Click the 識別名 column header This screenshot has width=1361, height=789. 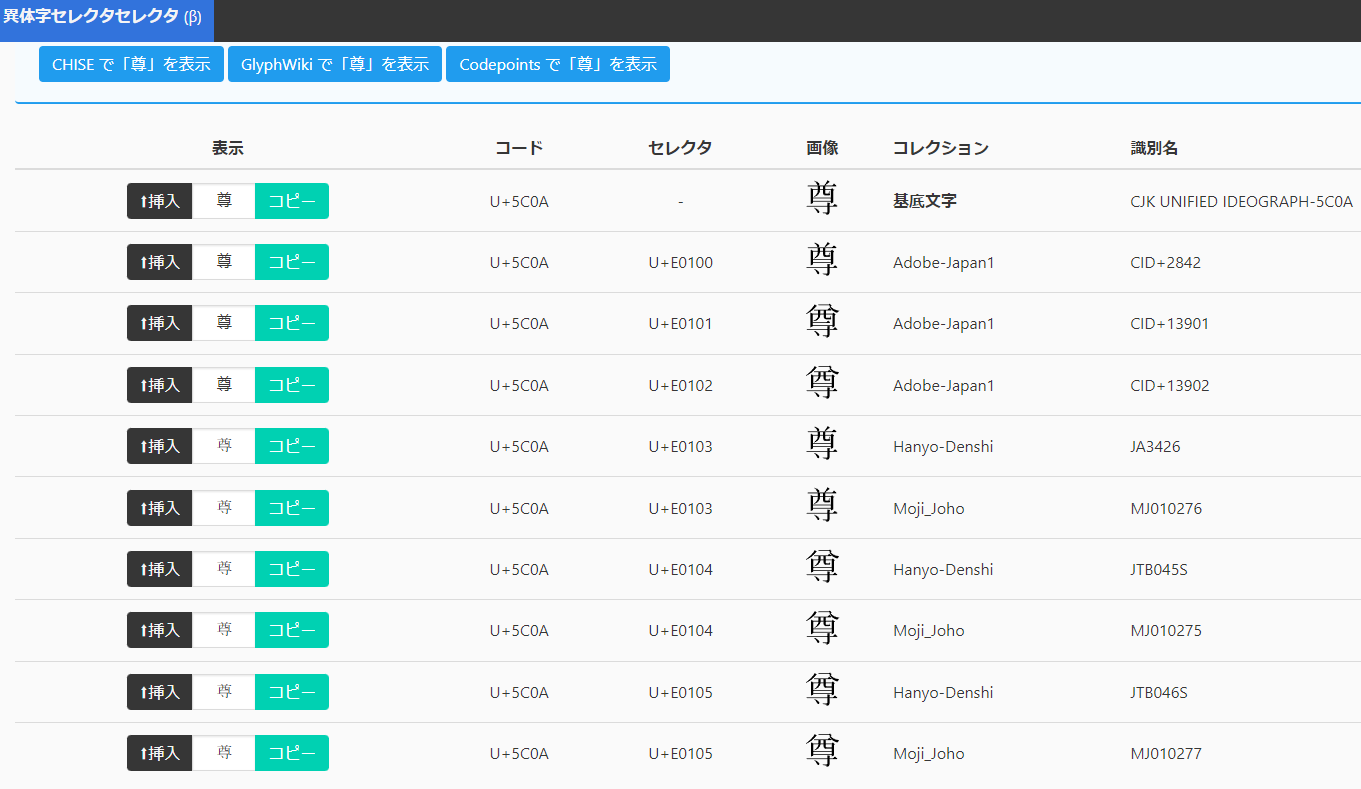click(1154, 148)
